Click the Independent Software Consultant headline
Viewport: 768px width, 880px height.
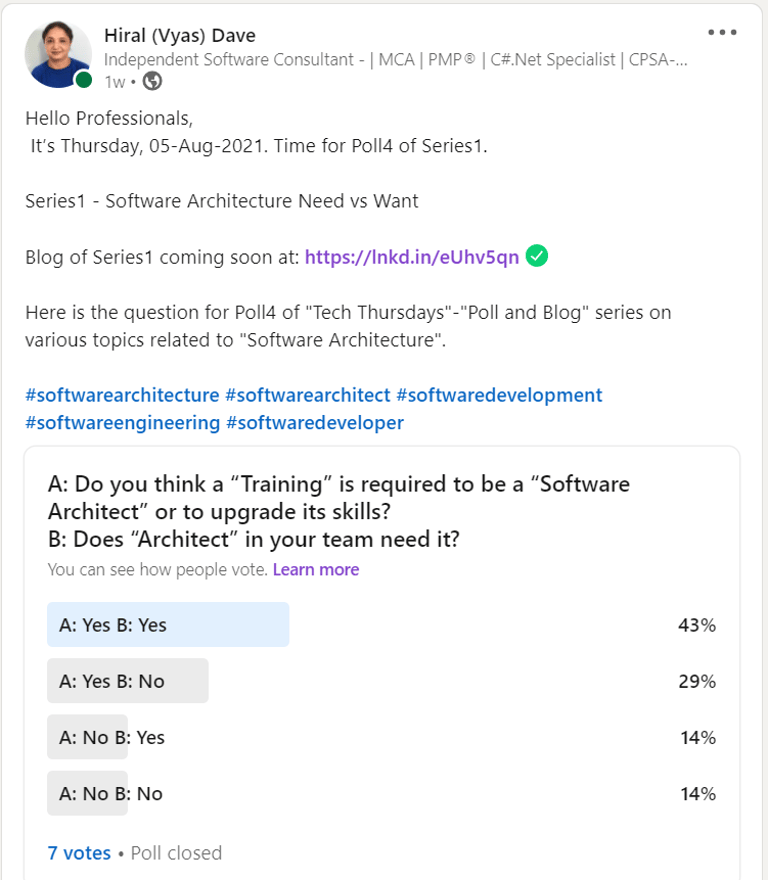click(x=396, y=59)
